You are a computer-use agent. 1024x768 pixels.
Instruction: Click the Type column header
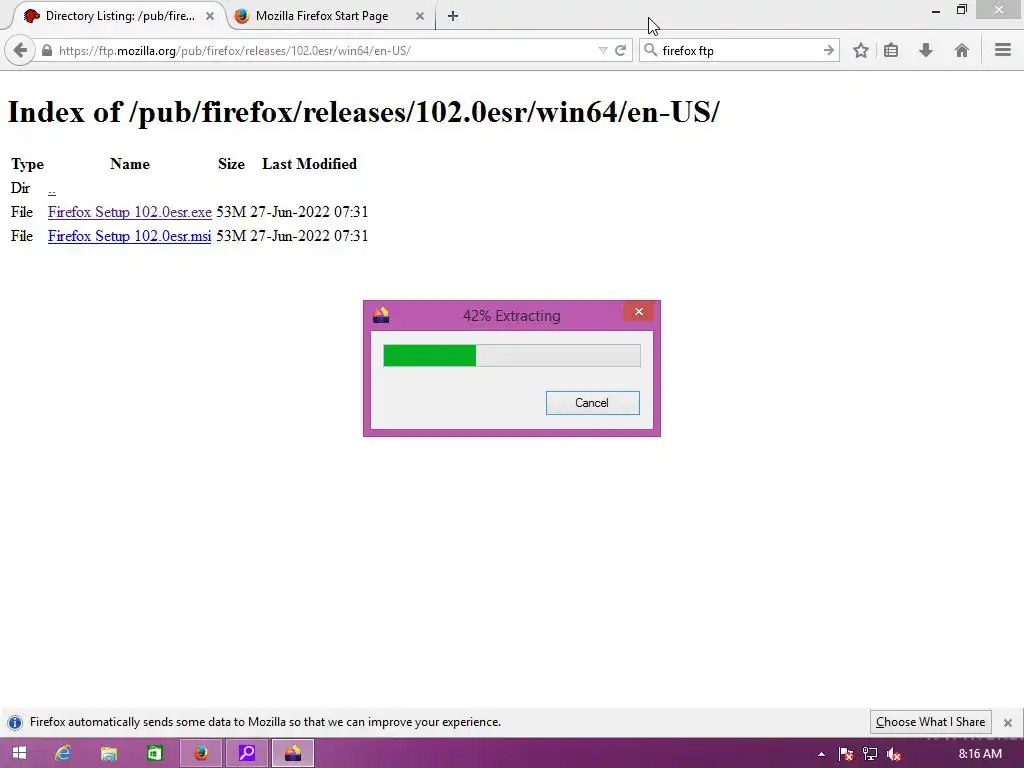(x=27, y=164)
